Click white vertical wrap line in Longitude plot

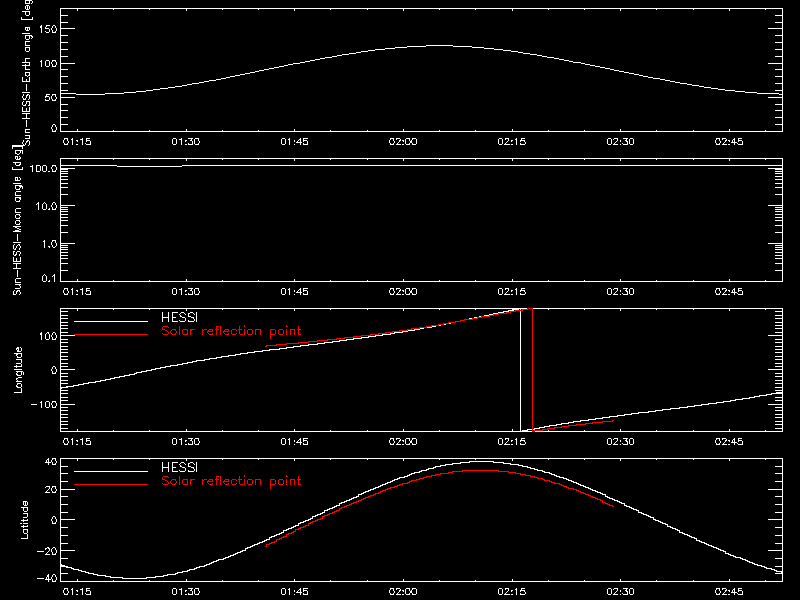520,370
